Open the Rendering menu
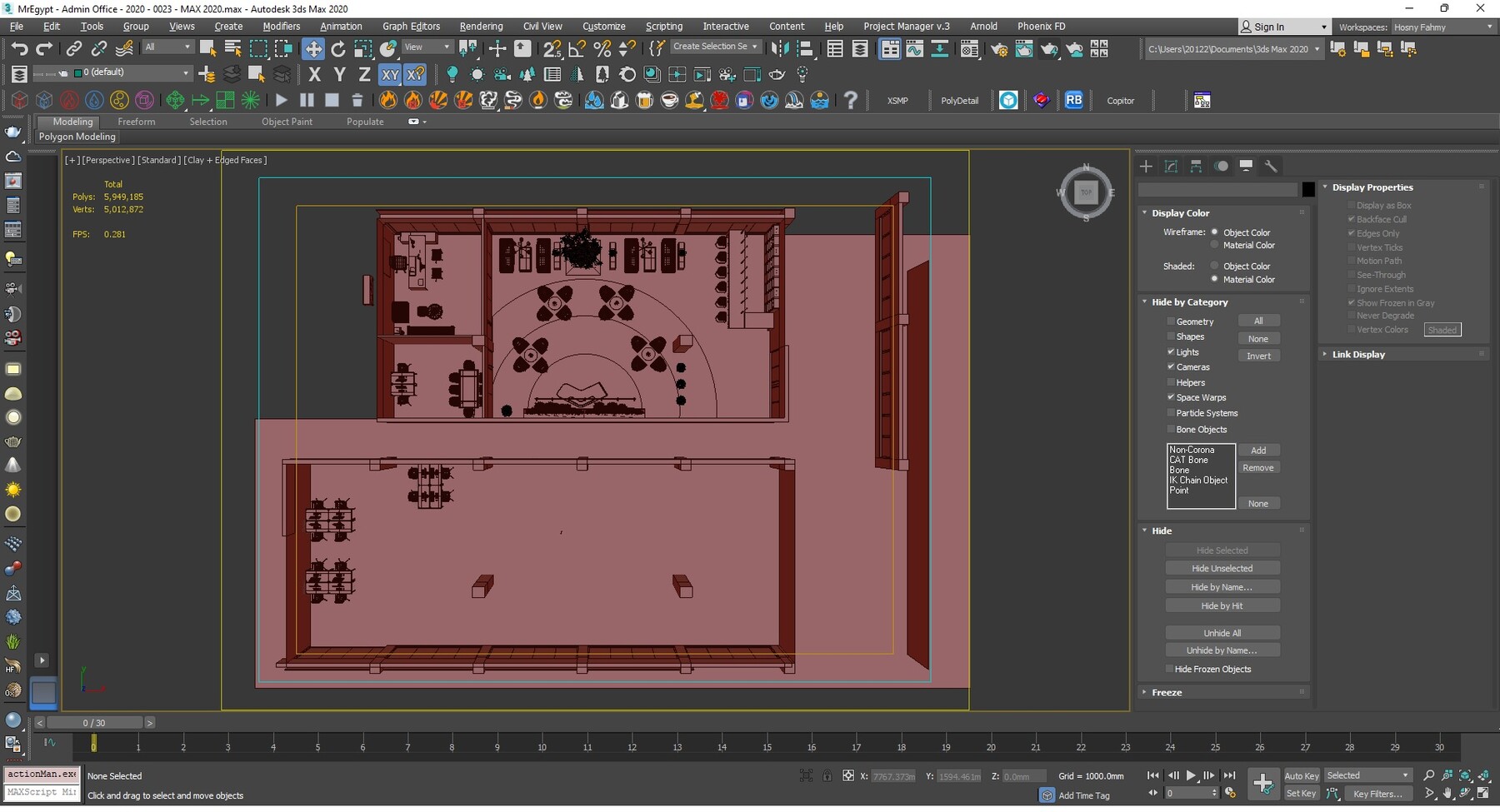 pyautogui.click(x=481, y=26)
